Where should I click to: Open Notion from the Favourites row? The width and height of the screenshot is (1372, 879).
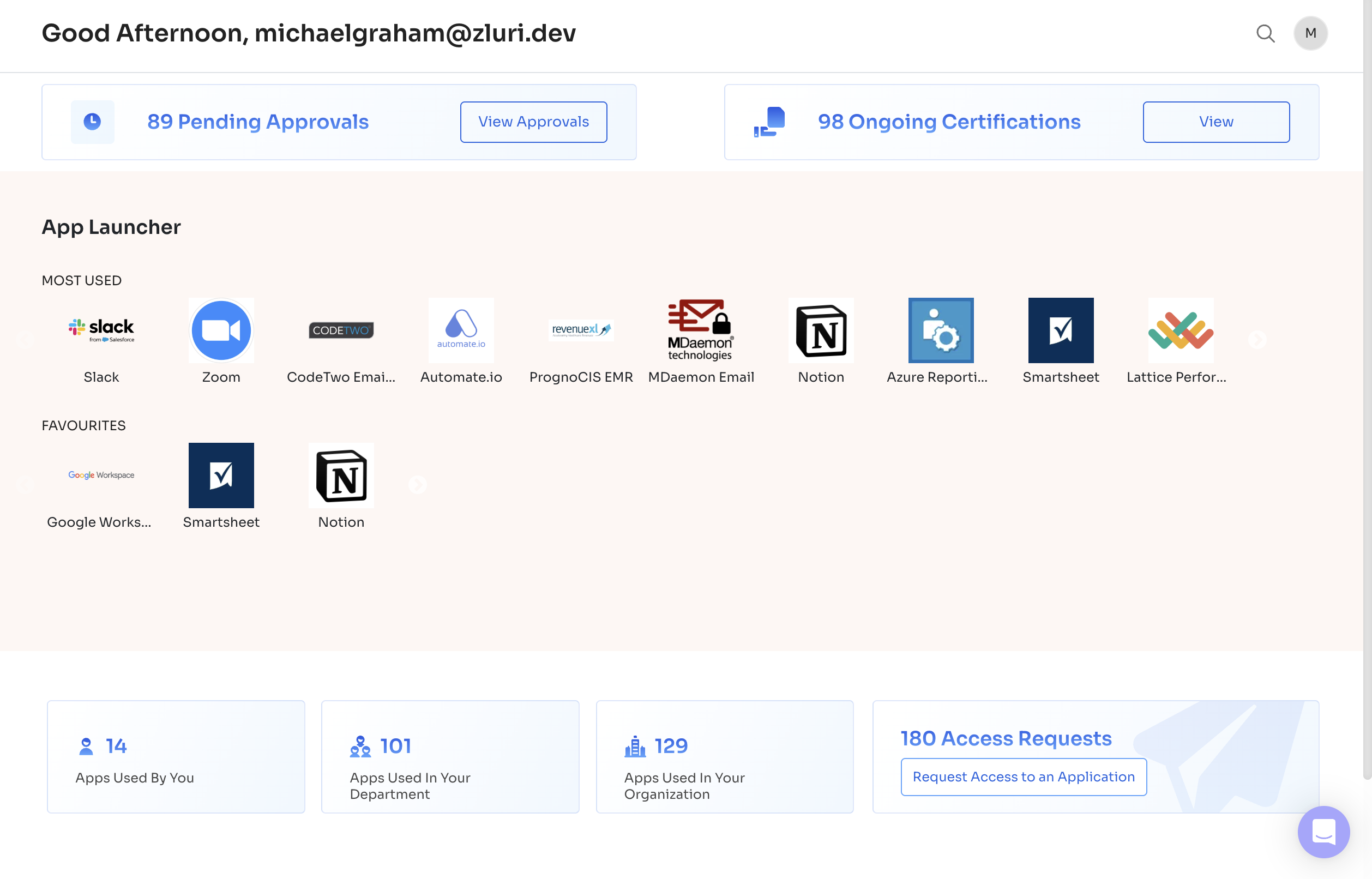click(x=341, y=475)
